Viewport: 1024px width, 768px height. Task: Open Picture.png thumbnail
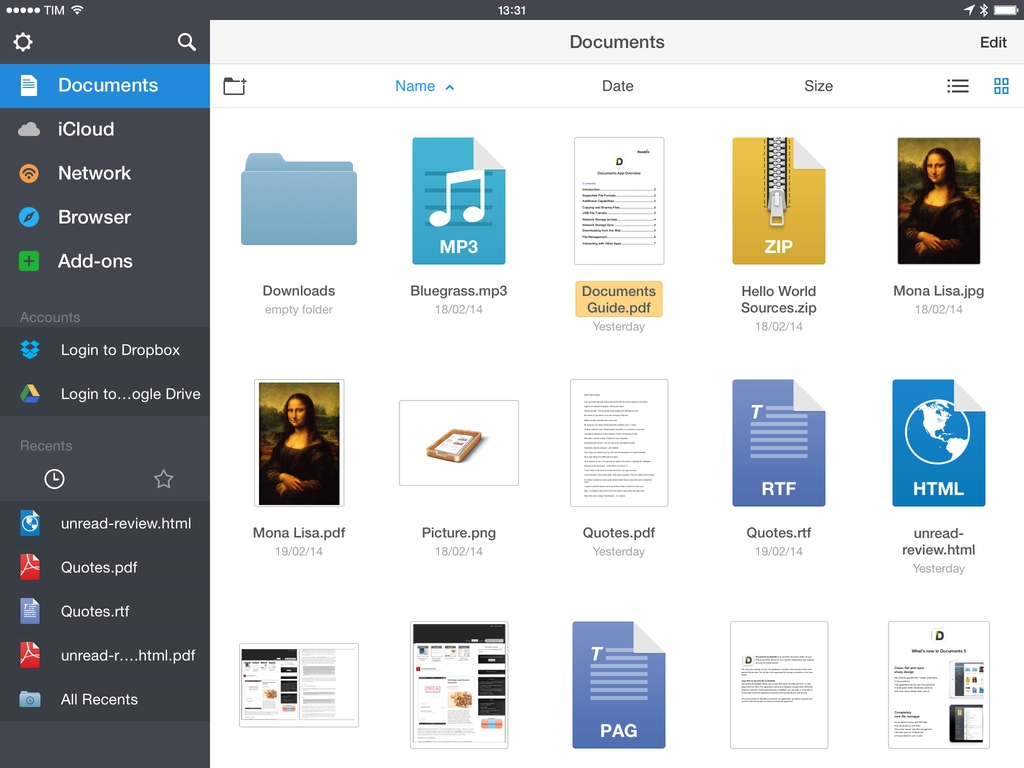coord(458,443)
